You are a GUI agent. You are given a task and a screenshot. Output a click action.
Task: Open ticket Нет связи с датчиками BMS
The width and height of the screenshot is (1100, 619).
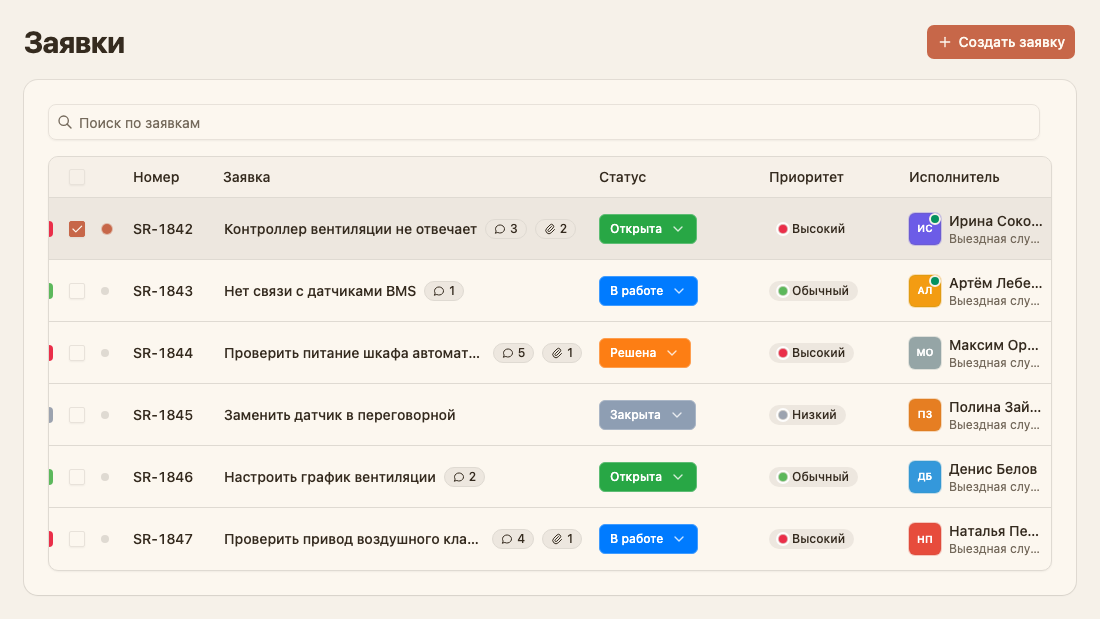pos(320,291)
